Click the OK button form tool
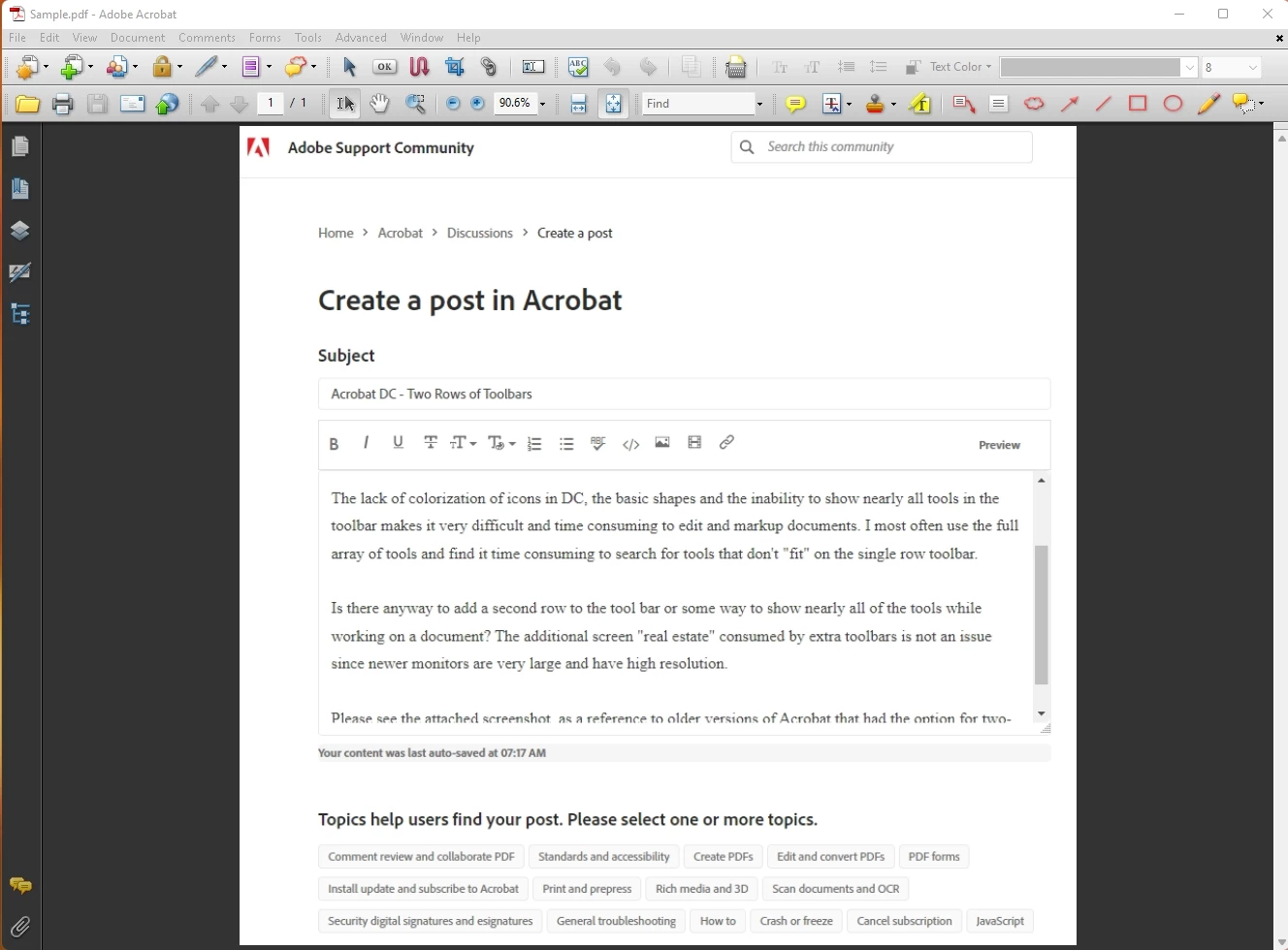 tap(385, 67)
